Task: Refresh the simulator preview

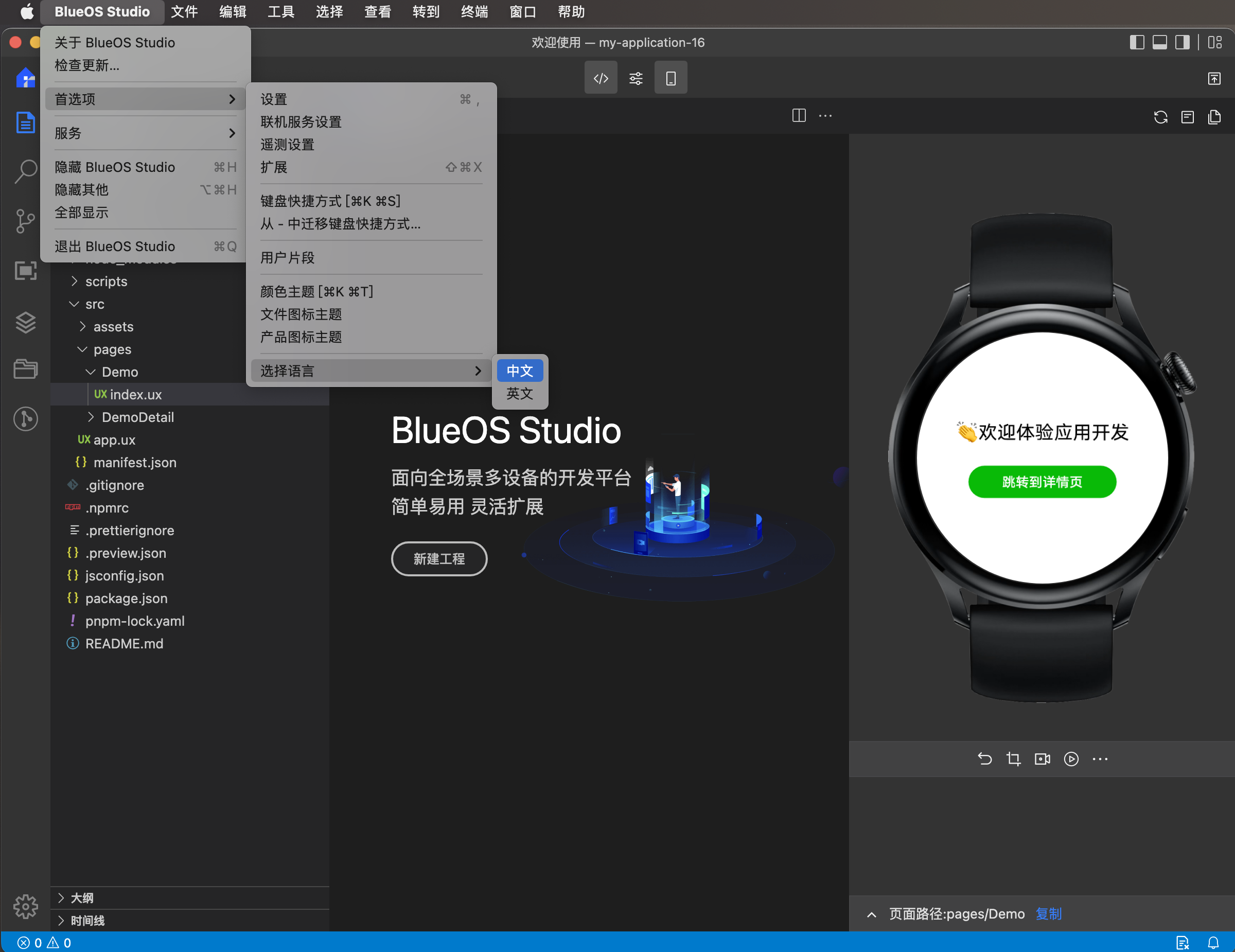Action: tap(1160, 117)
